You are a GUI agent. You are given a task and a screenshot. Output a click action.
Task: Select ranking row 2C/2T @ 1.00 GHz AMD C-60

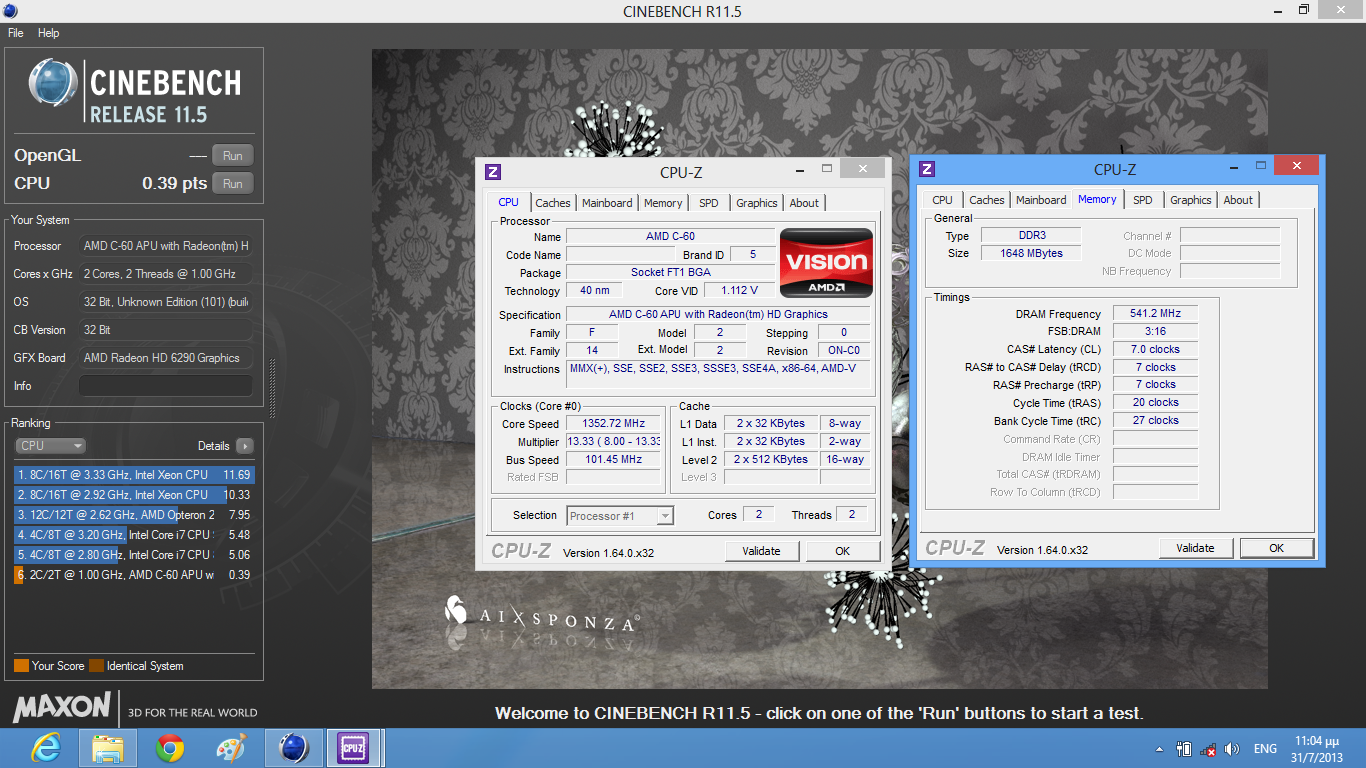(134, 575)
